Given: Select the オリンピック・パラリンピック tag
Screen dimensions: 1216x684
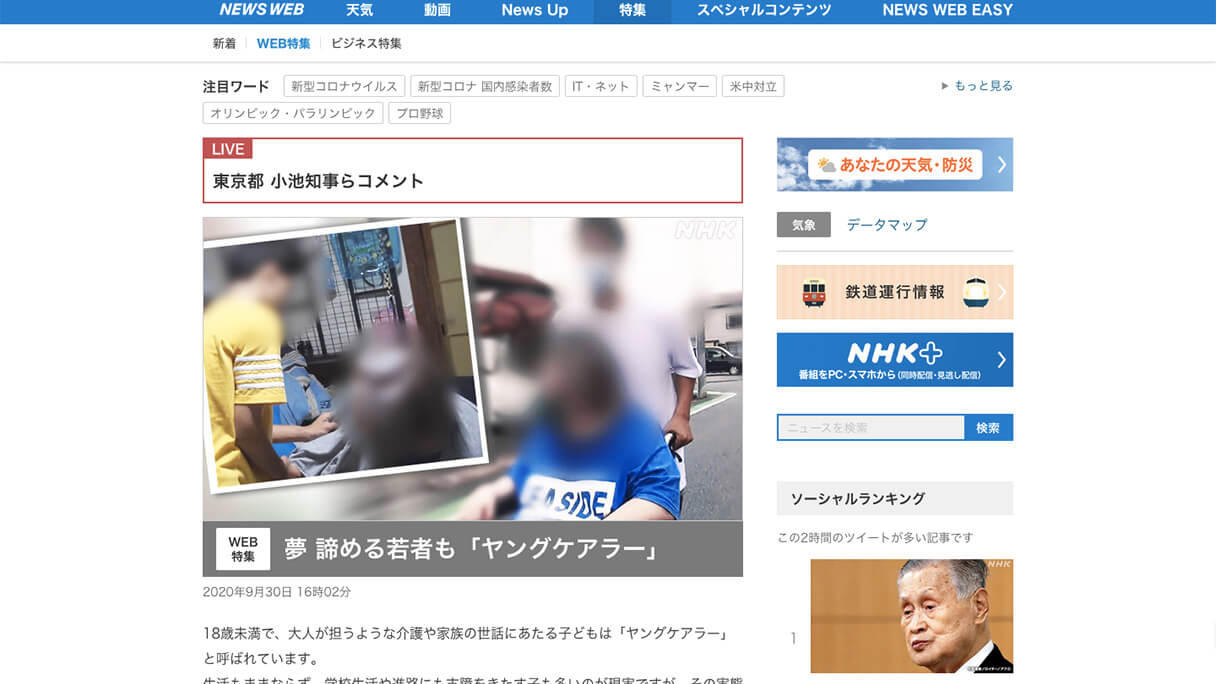Looking at the screenshot, I should pos(293,113).
